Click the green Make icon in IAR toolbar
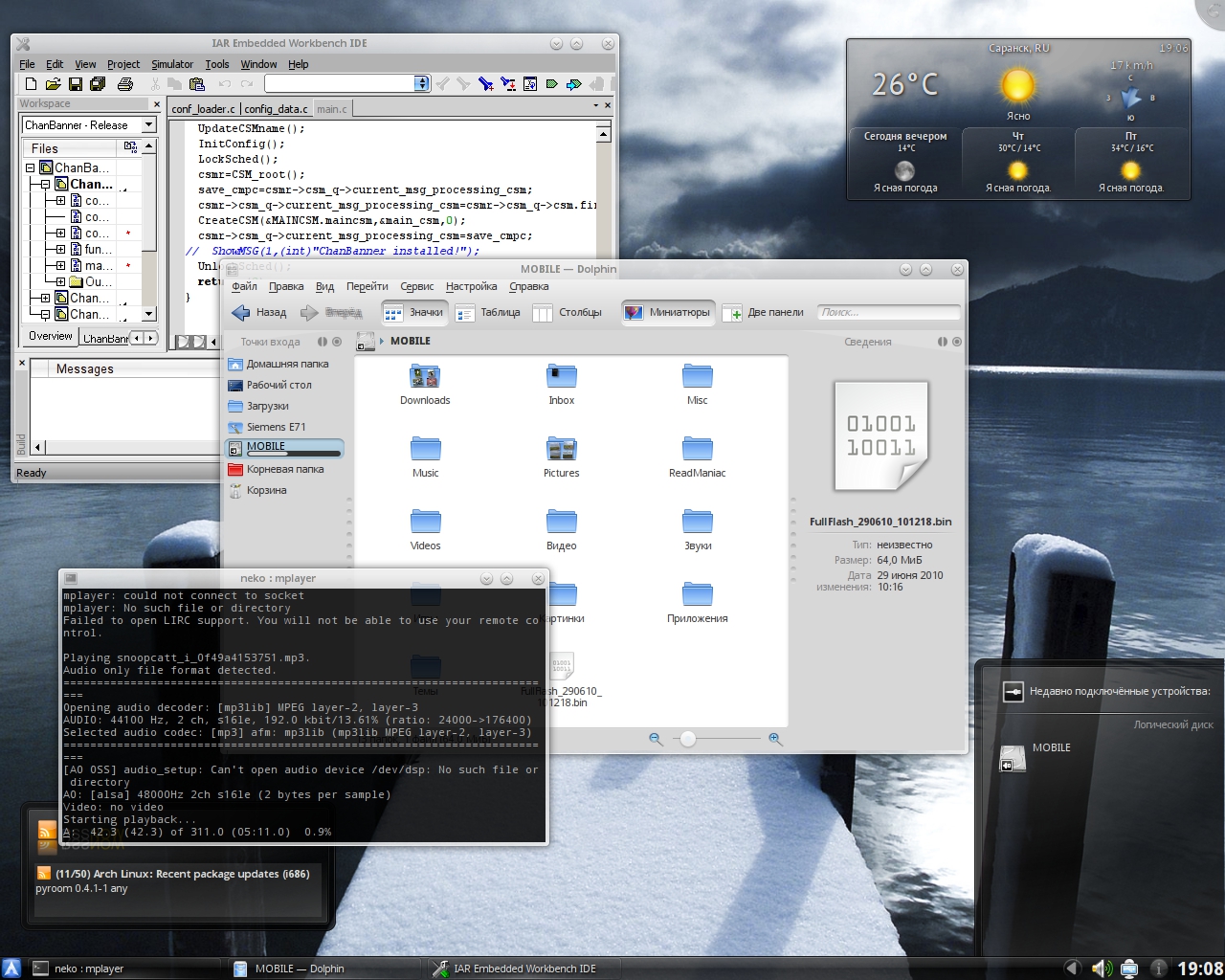This screenshot has width=1225, height=980. (x=551, y=84)
